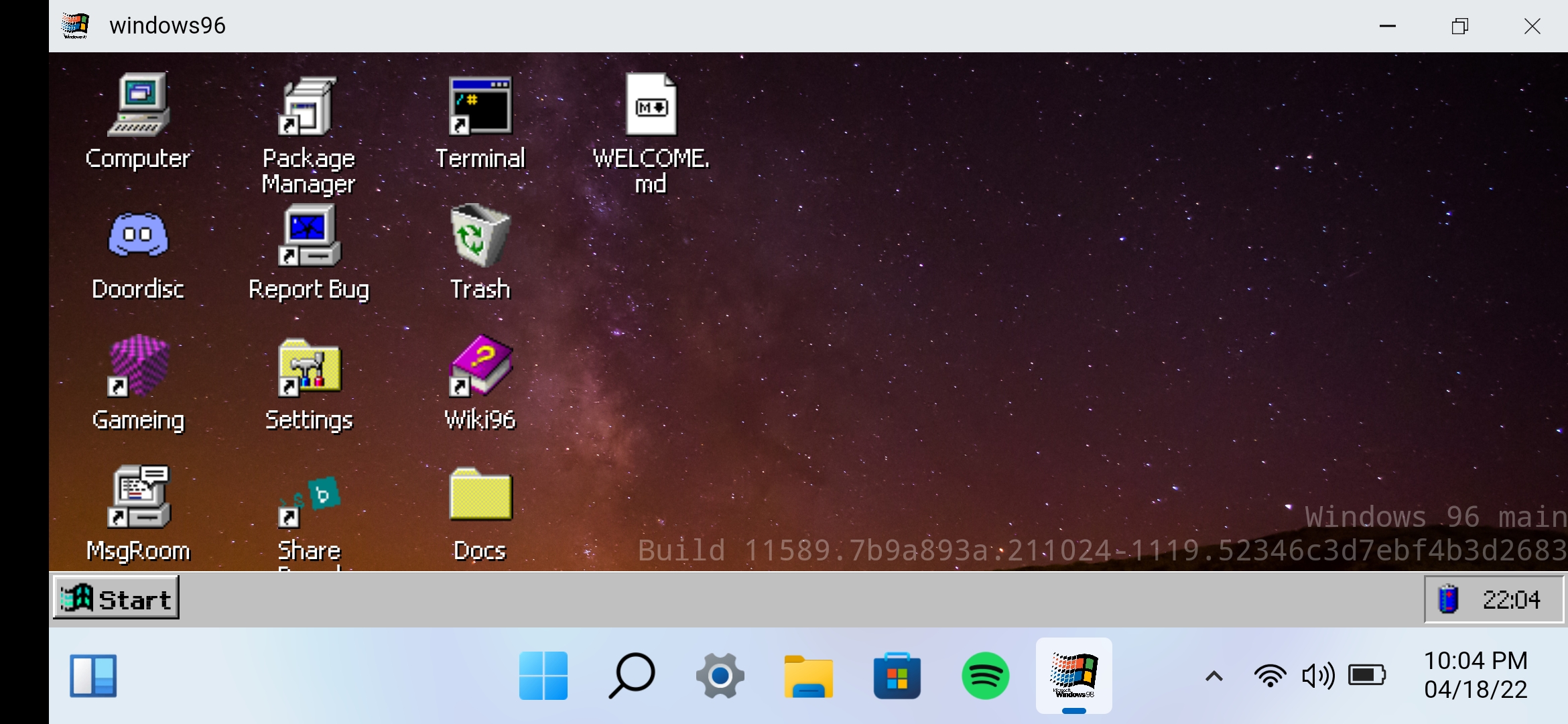Screen dimensions: 1568x724
Task: Open the Wi-Fi network indicator
Action: (1270, 676)
